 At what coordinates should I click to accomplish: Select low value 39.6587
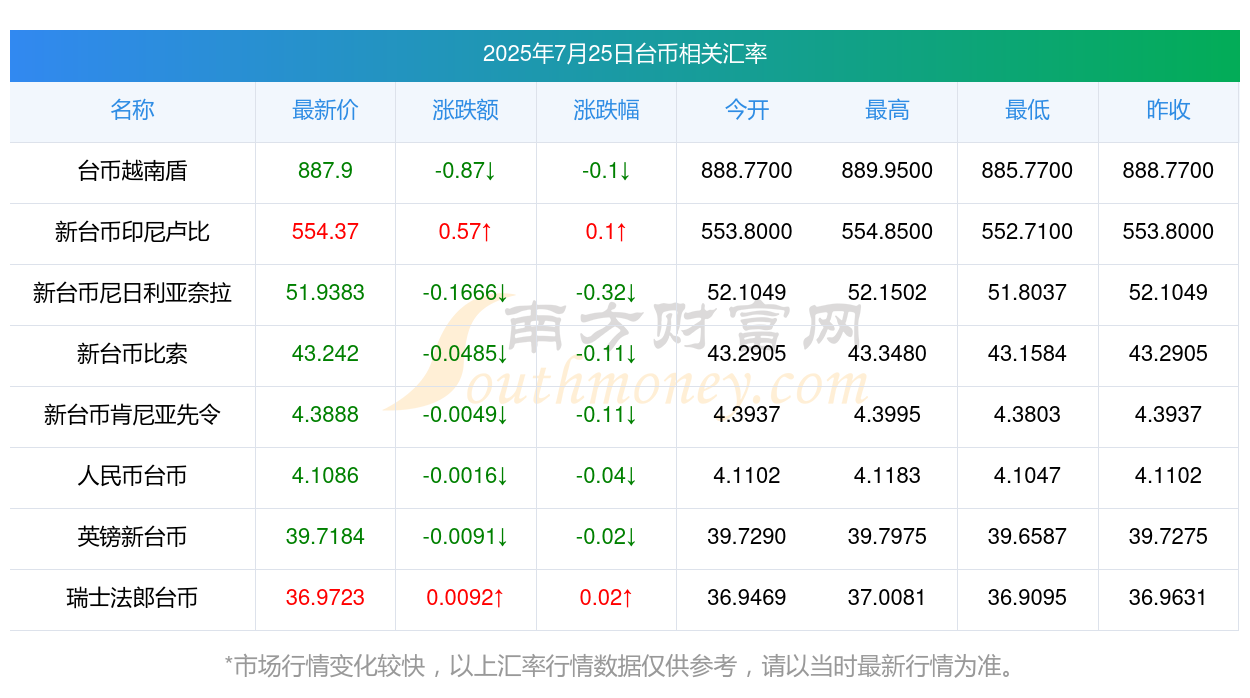[x=1027, y=537]
